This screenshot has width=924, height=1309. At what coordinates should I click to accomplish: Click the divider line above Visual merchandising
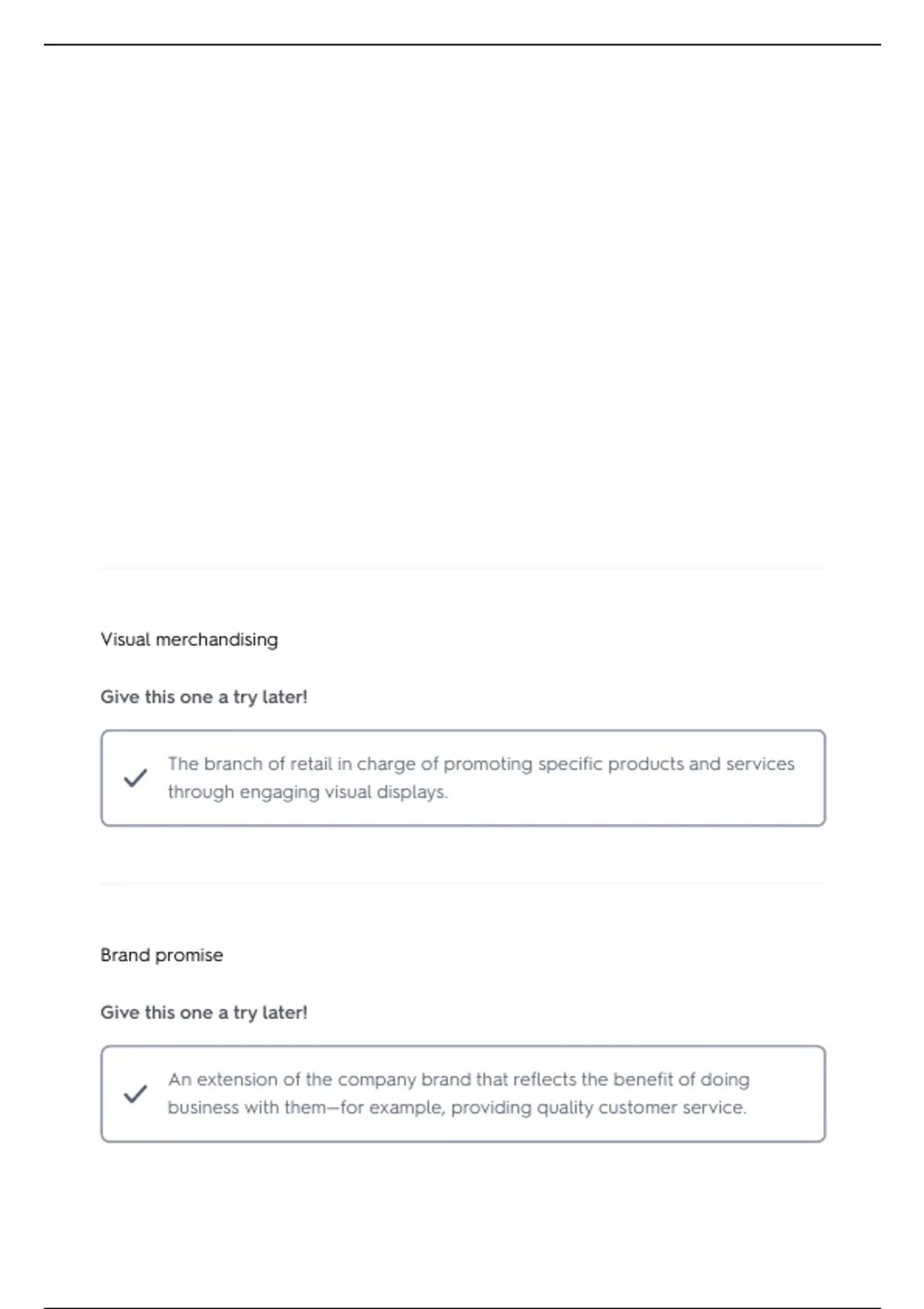point(463,568)
